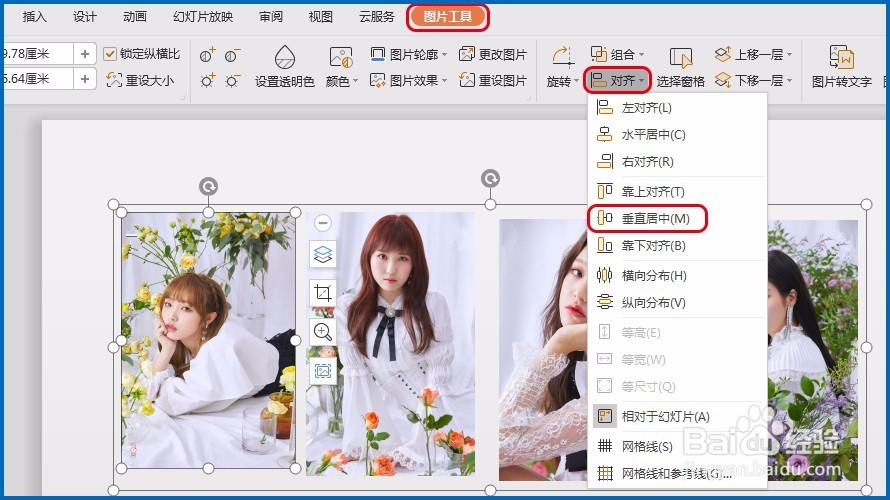The image size is (890, 500).
Task: Choose 右对齐(R) from menu
Action: coord(678,162)
